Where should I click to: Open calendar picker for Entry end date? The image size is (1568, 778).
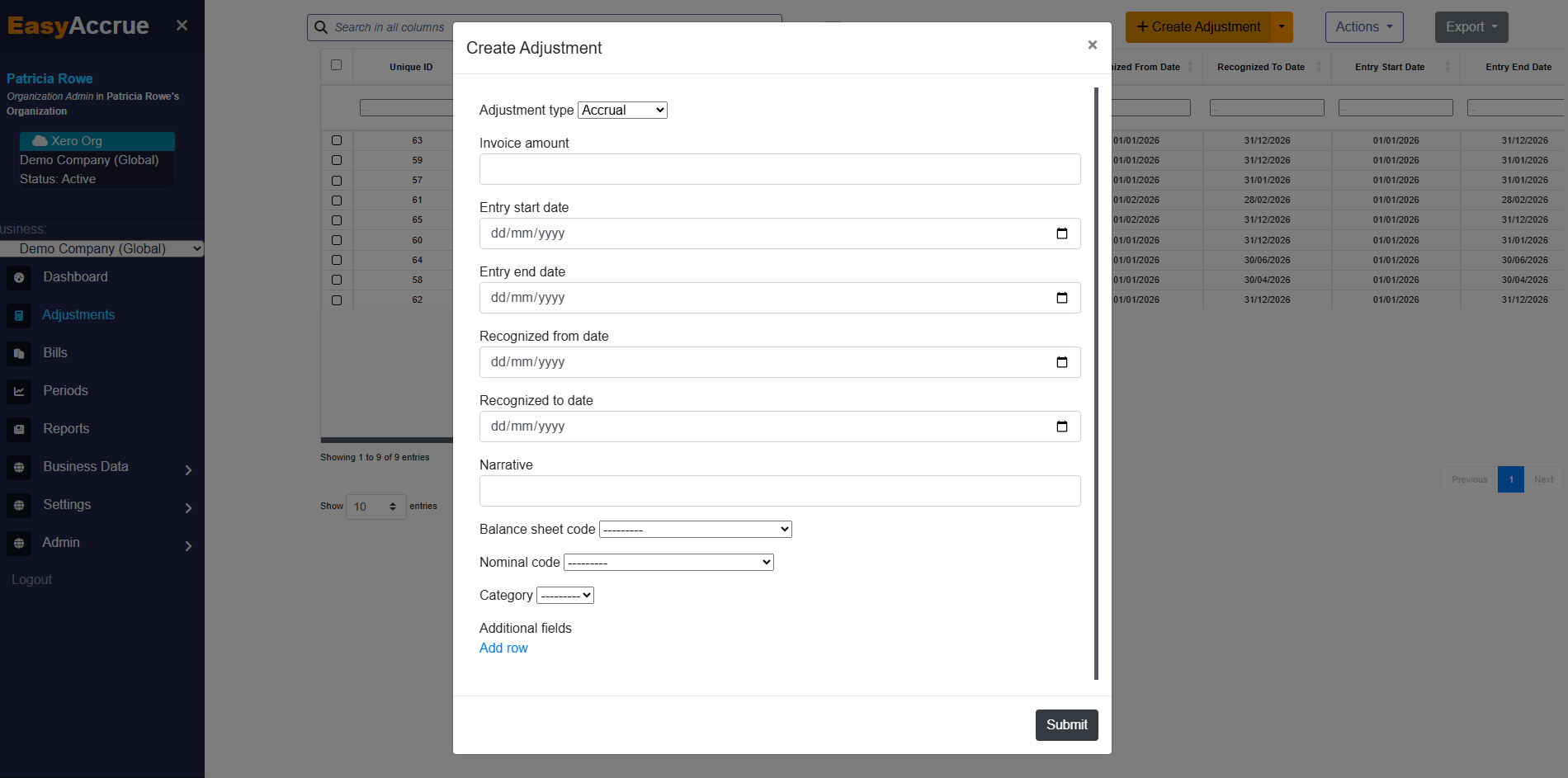point(1062,298)
